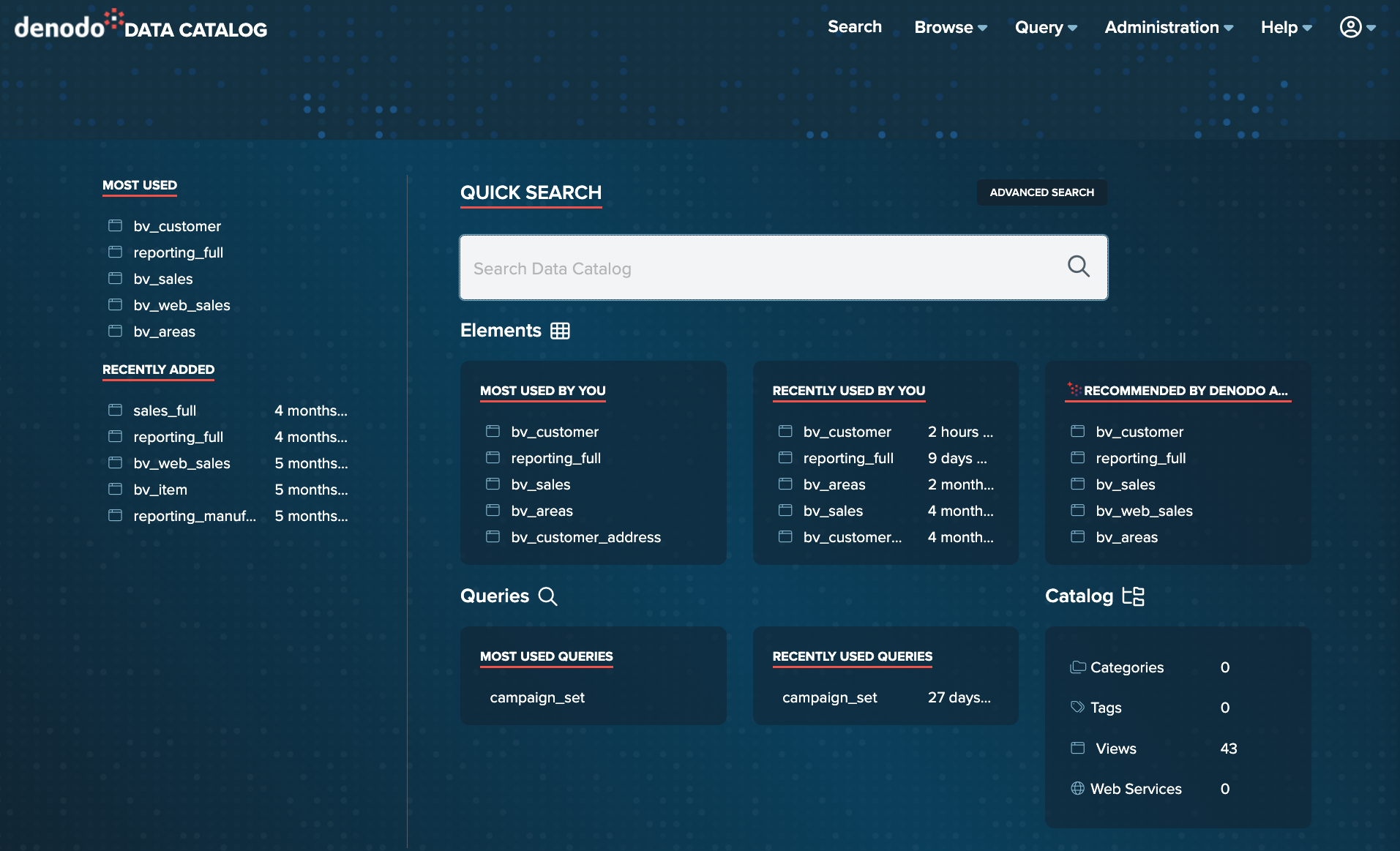Click the Tags label icon
This screenshot has height=851, width=1400.
[1077, 708]
